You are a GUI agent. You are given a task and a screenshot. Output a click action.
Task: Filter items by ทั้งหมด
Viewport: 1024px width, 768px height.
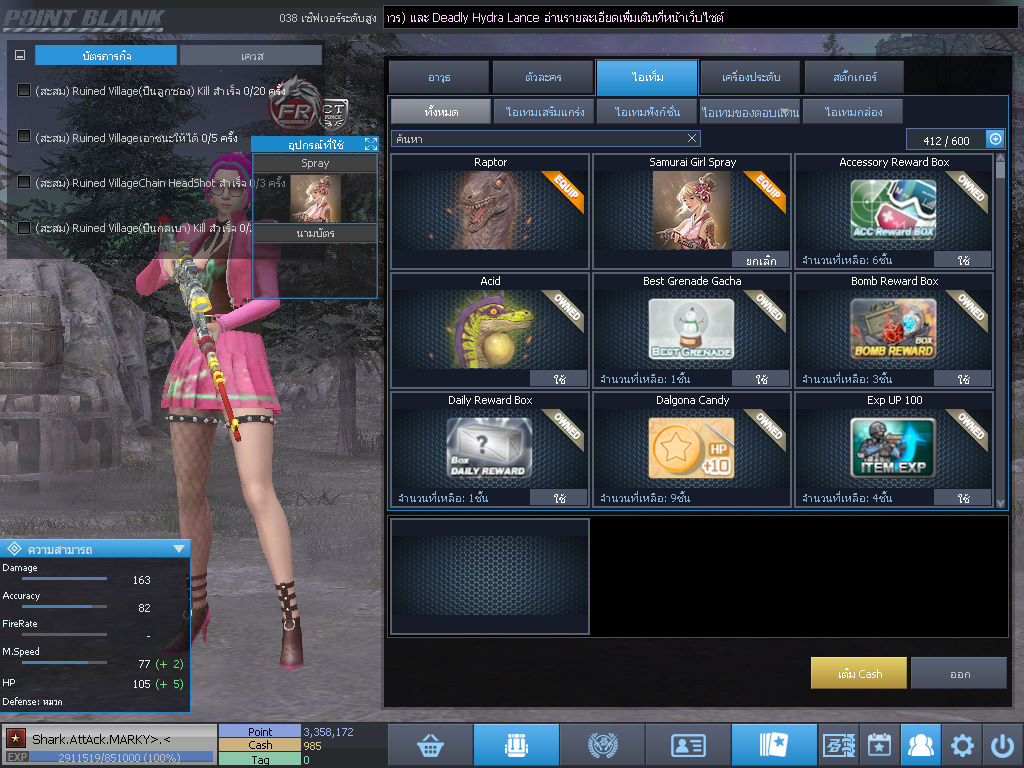tap(441, 112)
